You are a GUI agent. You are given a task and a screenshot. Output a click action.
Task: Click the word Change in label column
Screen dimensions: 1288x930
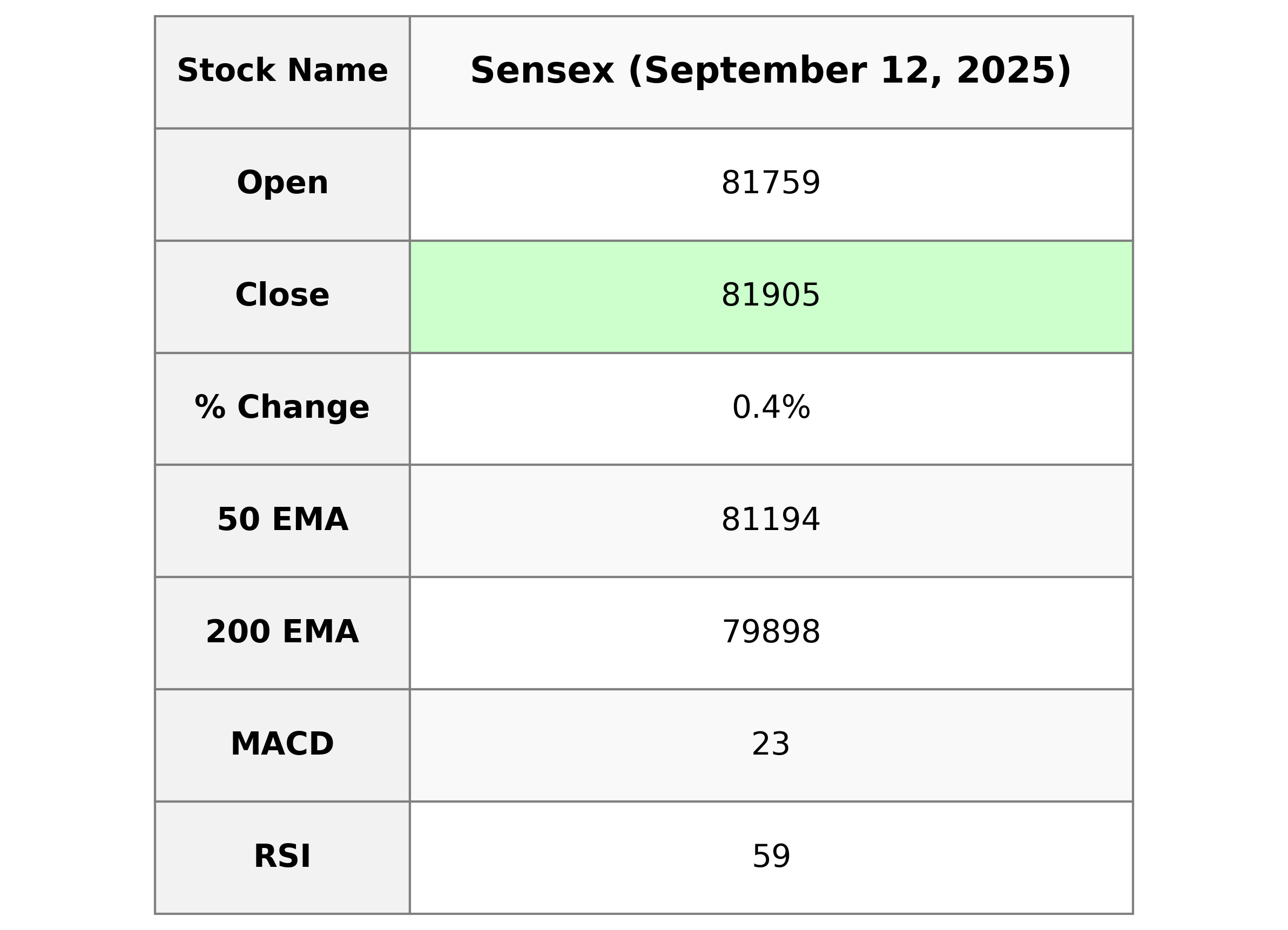(304, 408)
